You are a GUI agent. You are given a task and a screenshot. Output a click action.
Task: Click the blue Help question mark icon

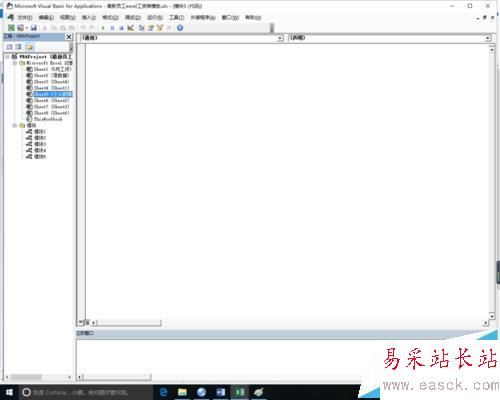click(x=180, y=28)
